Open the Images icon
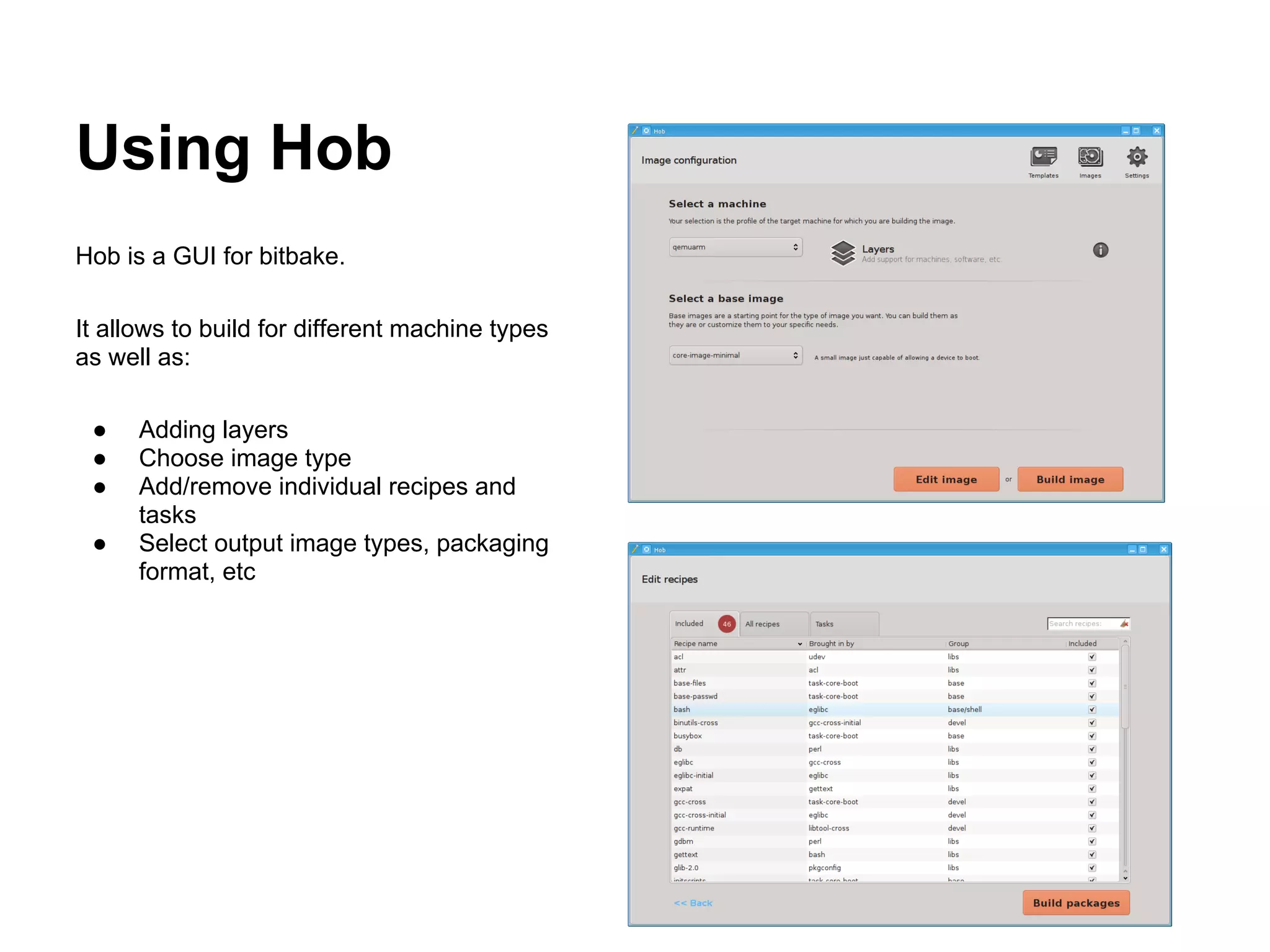Viewport: 1270px width, 952px height. point(1090,157)
